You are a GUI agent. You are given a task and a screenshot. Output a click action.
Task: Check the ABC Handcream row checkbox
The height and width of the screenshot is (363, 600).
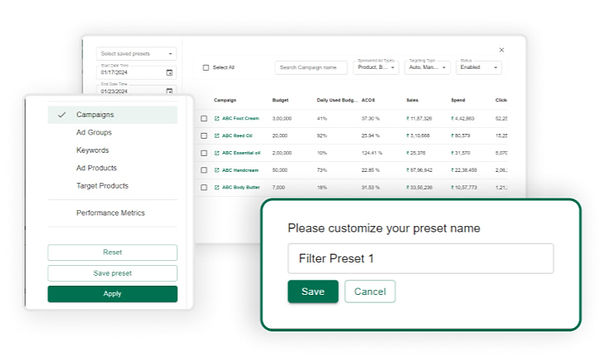point(204,170)
